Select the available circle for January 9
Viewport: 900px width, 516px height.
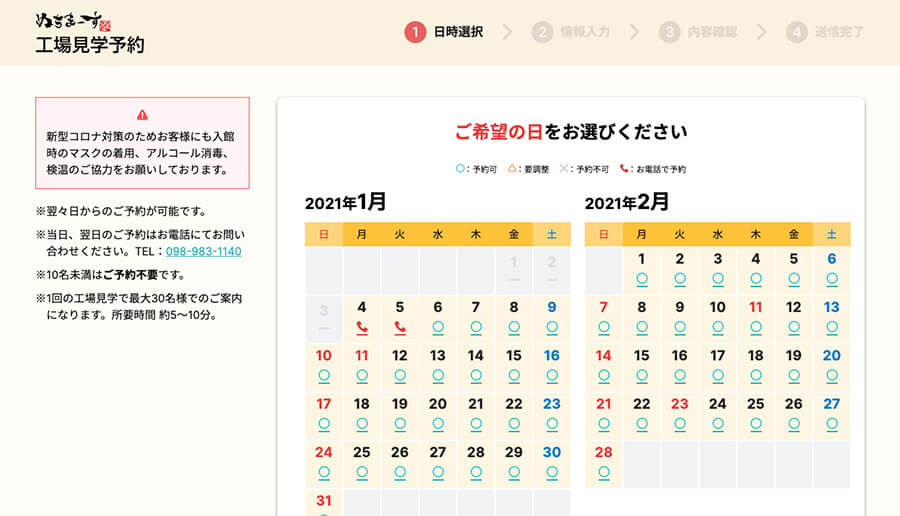point(552,327)
